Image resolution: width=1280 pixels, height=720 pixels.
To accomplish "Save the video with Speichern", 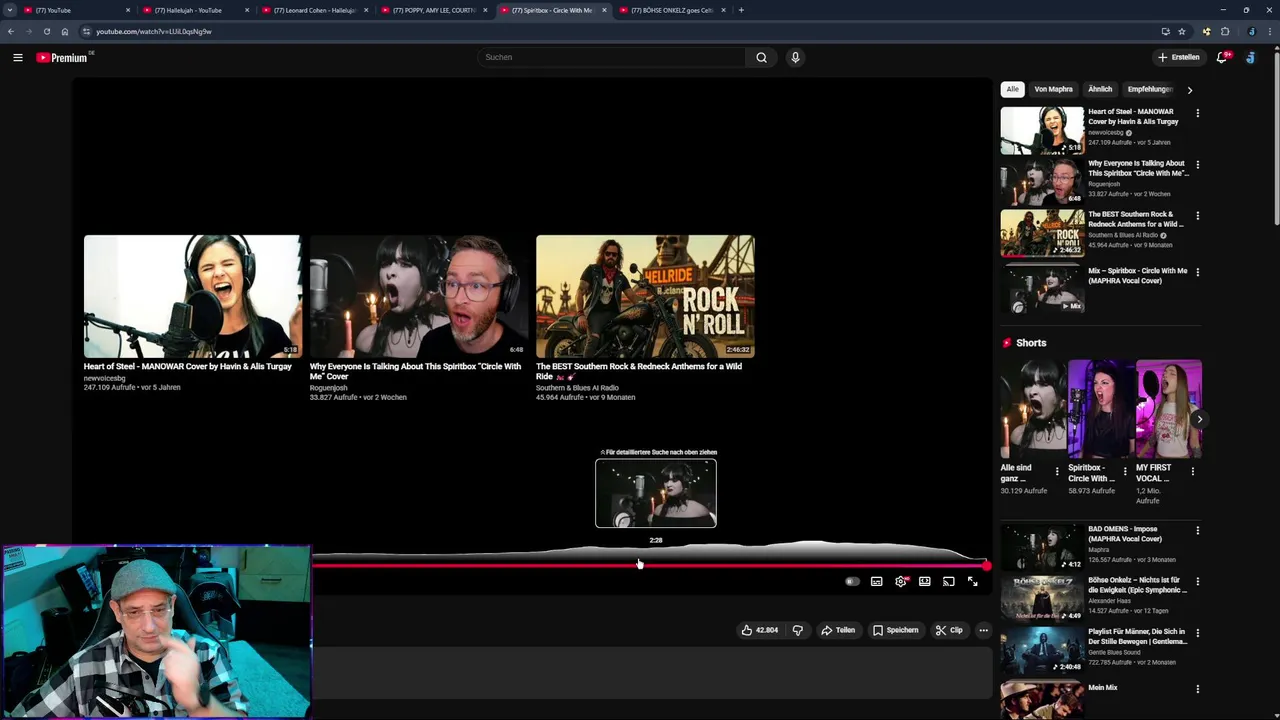I will click(895, 630).
